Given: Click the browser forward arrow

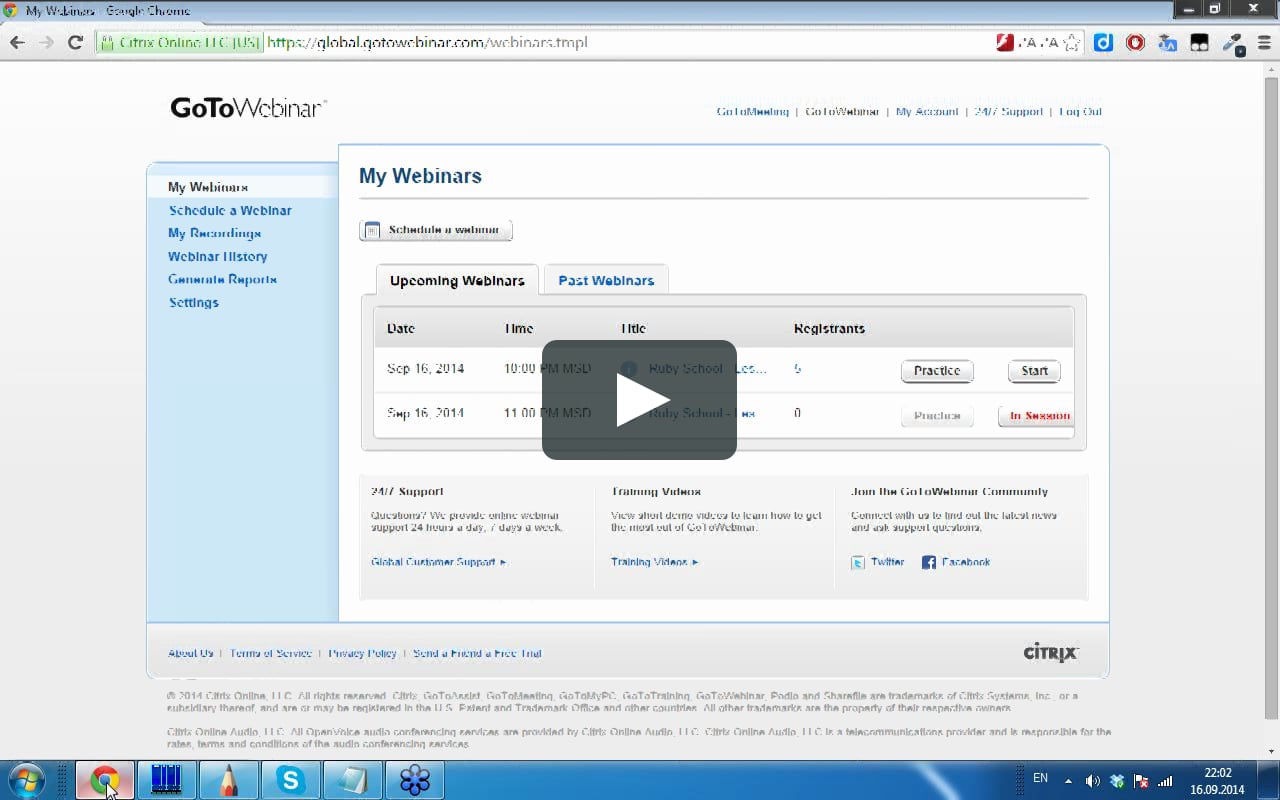Looking at the screenshot, I should tap(46, 43).
